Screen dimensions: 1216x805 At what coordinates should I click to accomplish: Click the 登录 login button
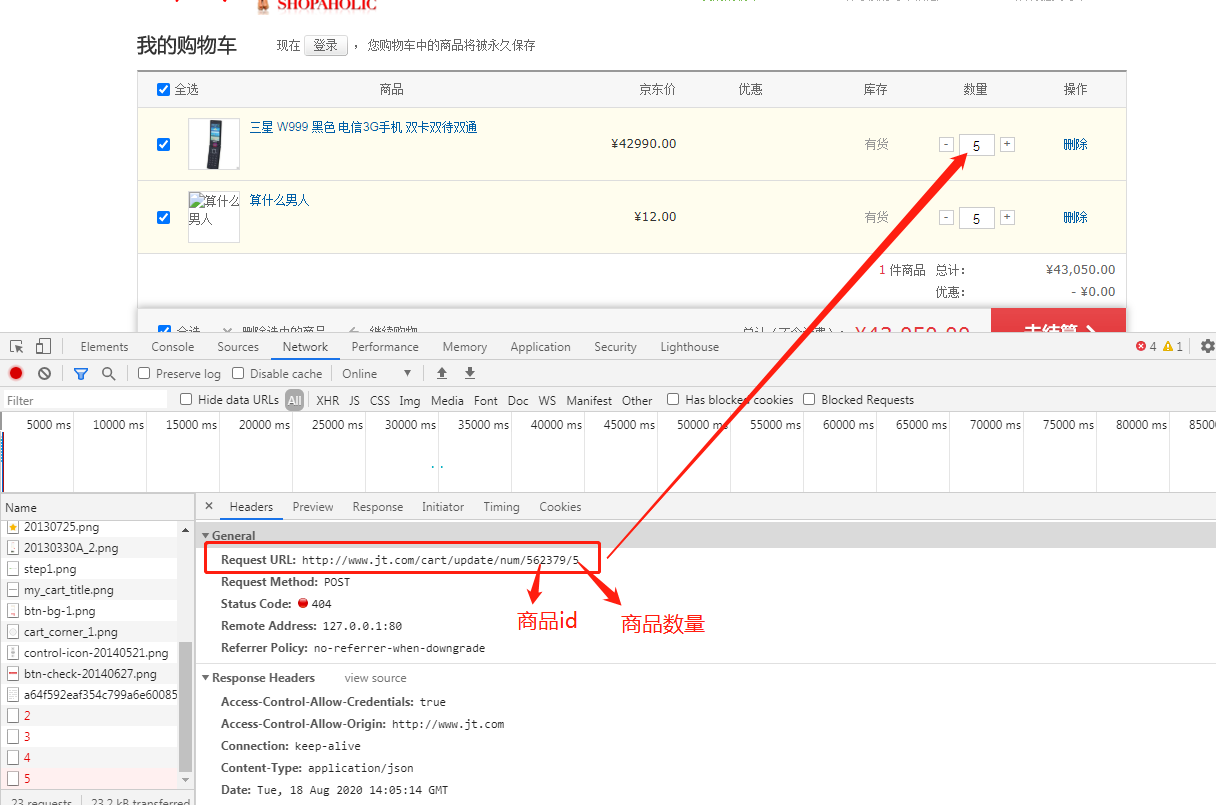[x=326, y=45]
